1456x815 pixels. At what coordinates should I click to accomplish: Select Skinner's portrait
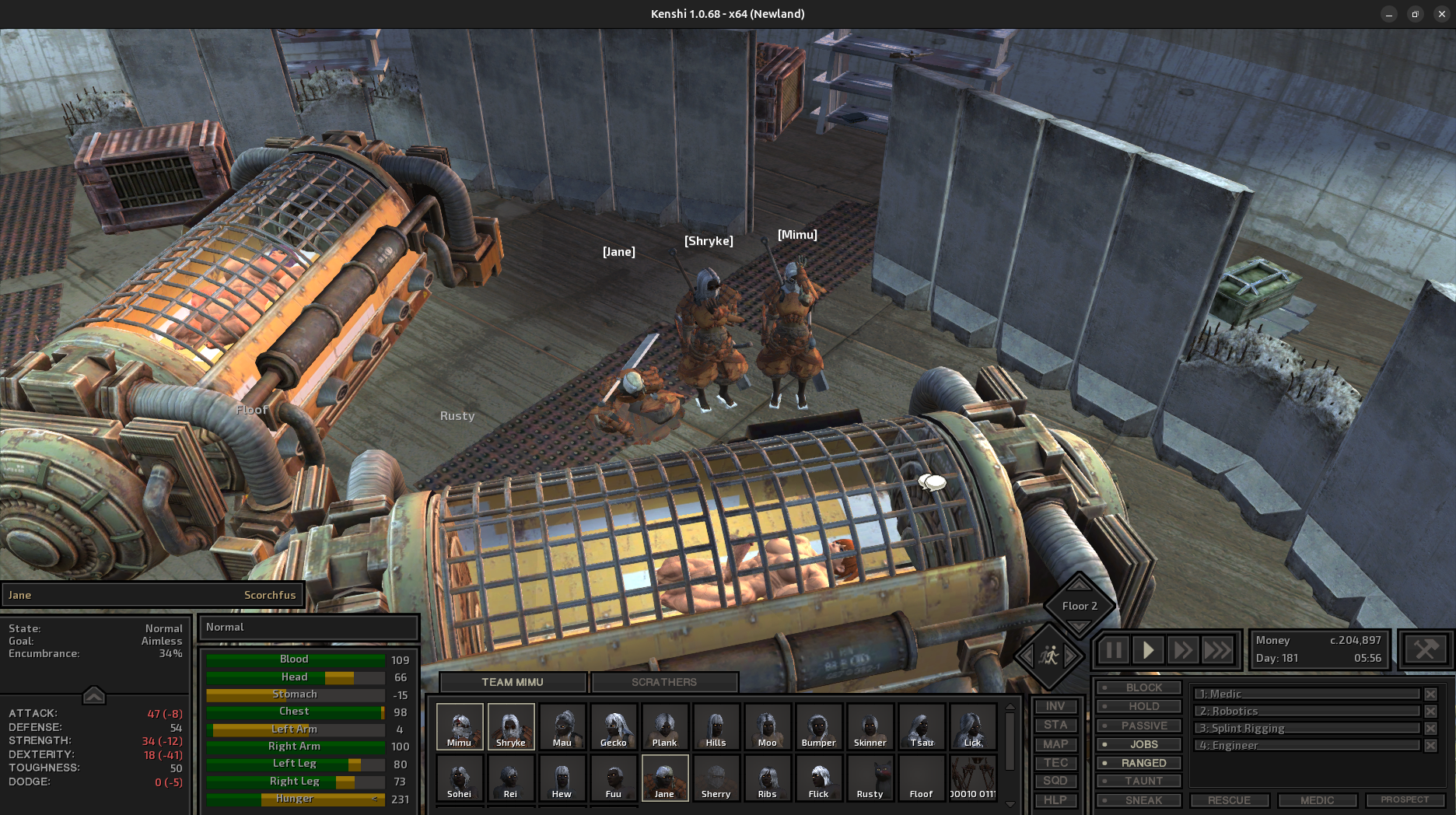[x=870, y=726]
